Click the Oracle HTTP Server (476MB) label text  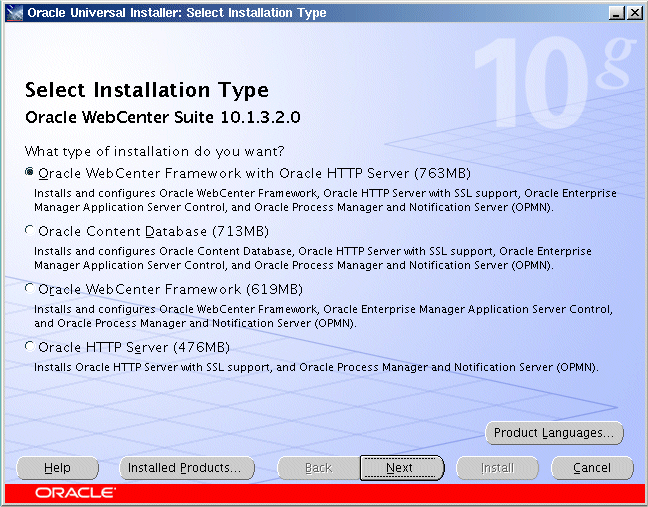coord(134,347)
